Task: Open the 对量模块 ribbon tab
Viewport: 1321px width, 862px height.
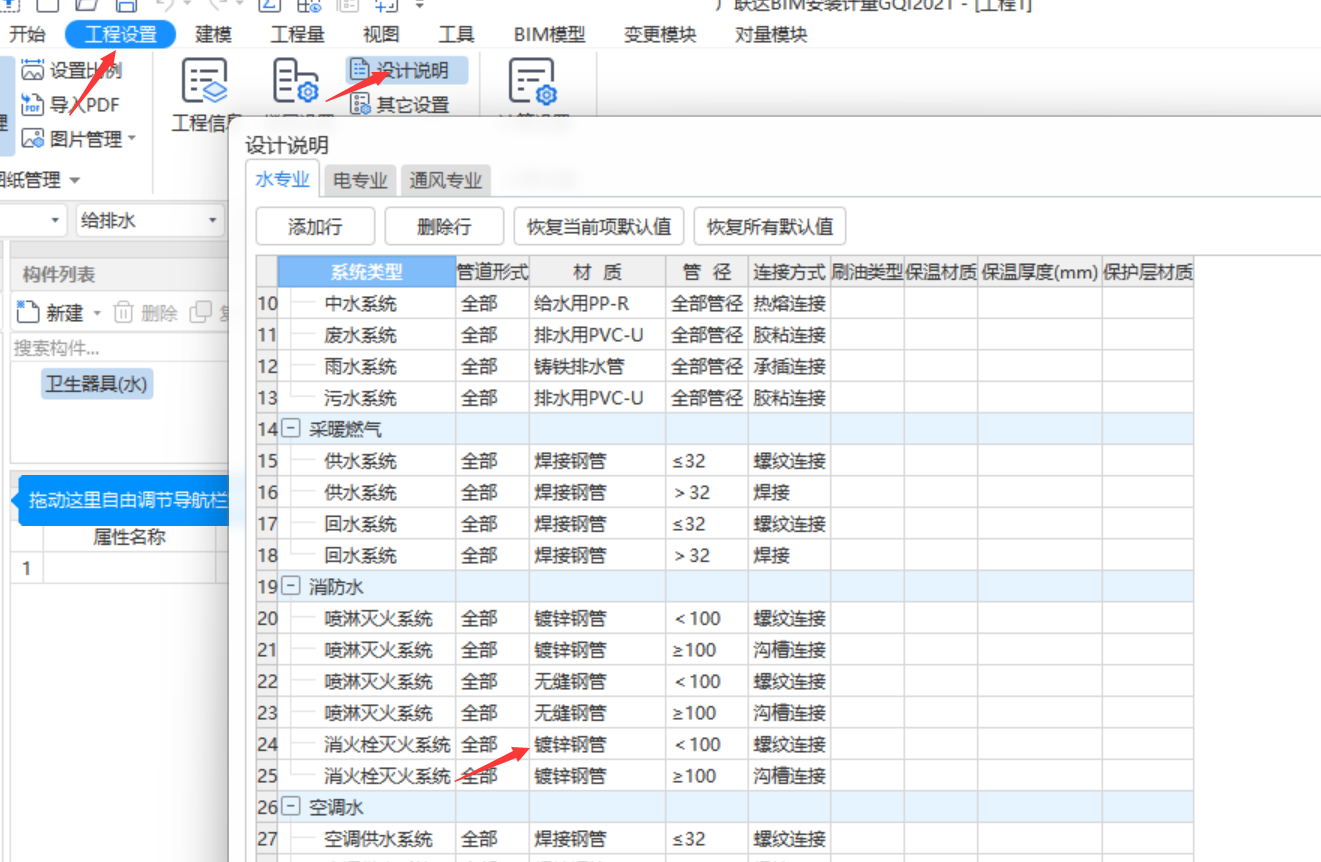Action: click(x=771, y=34)
